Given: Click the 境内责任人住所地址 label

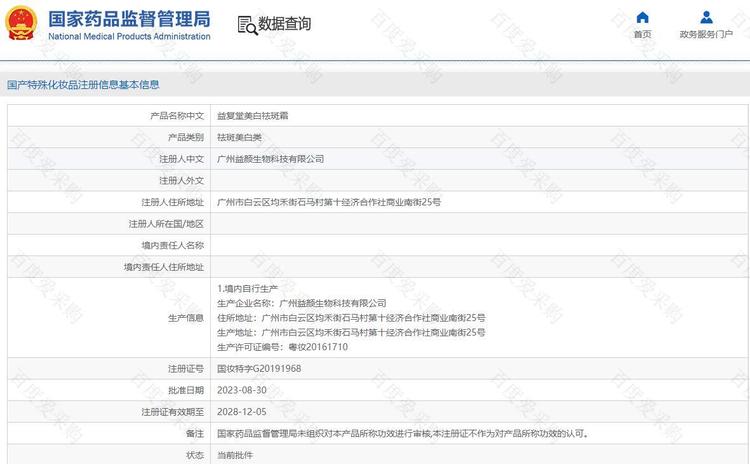Looking at the screenshot, I should [x=164, y=267].
